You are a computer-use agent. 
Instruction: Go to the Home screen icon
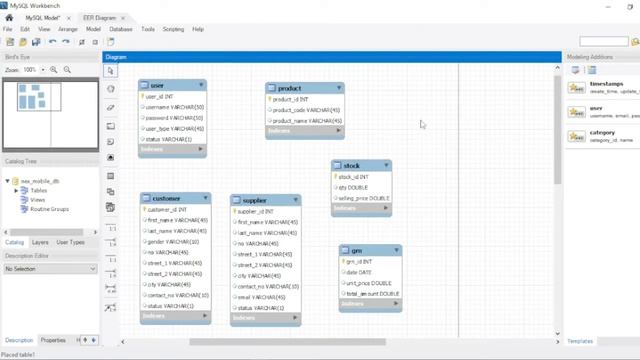click(x=9, y=18)
